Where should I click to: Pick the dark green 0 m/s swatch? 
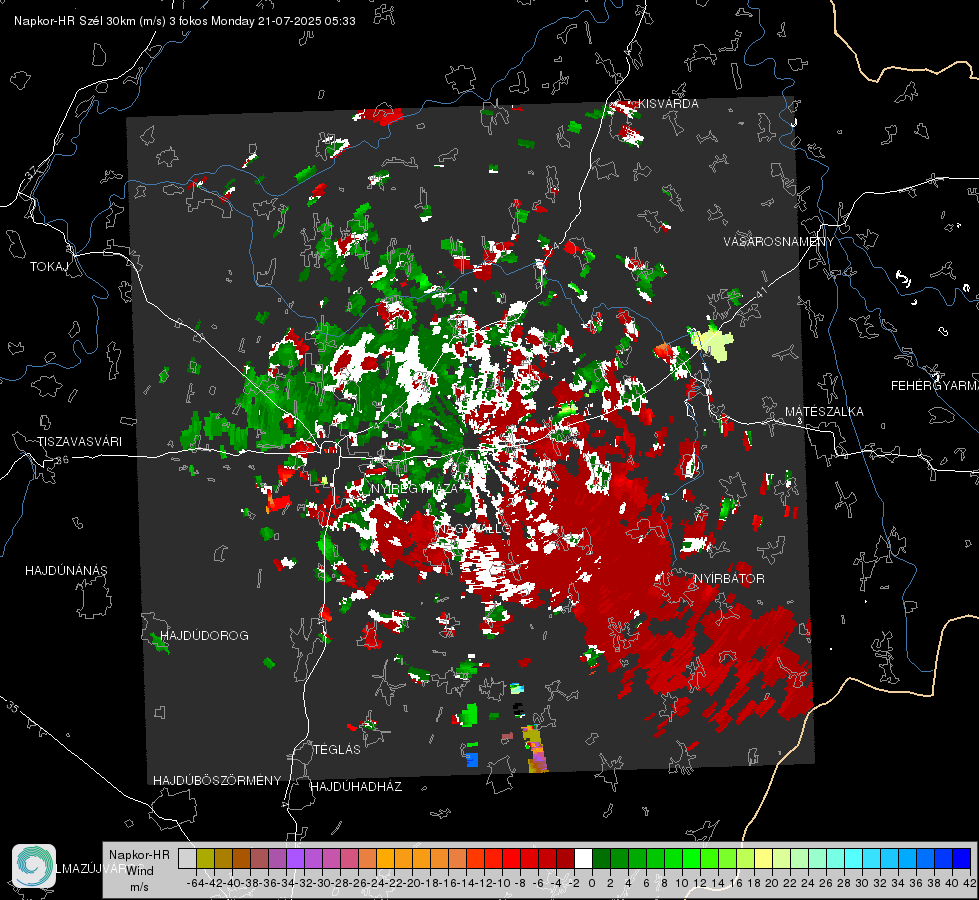click(601, 859)
